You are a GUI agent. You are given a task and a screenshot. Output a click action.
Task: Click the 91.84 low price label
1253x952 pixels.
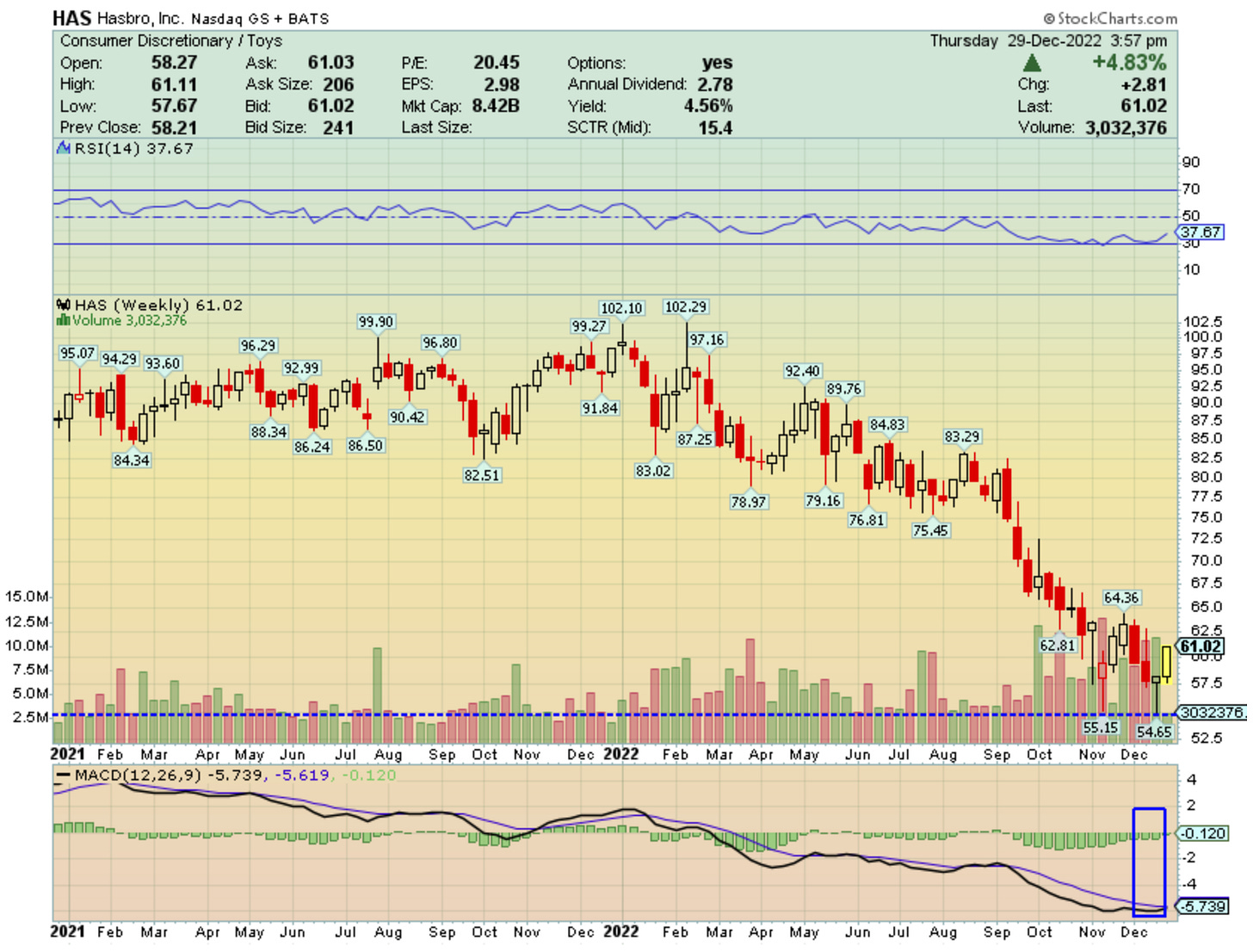(x=600, y=408)
